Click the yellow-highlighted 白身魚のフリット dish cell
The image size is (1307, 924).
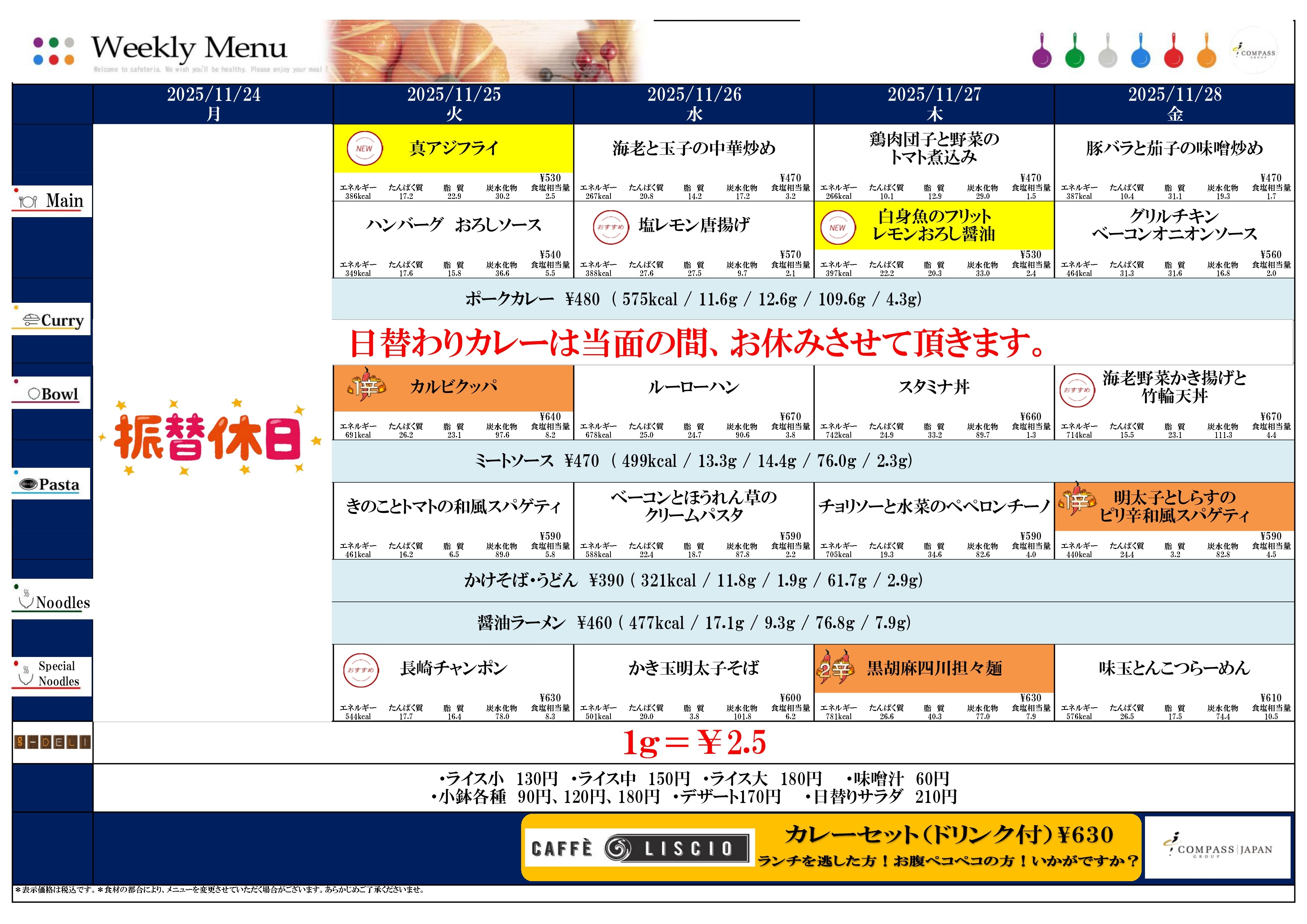pos(933,225)
